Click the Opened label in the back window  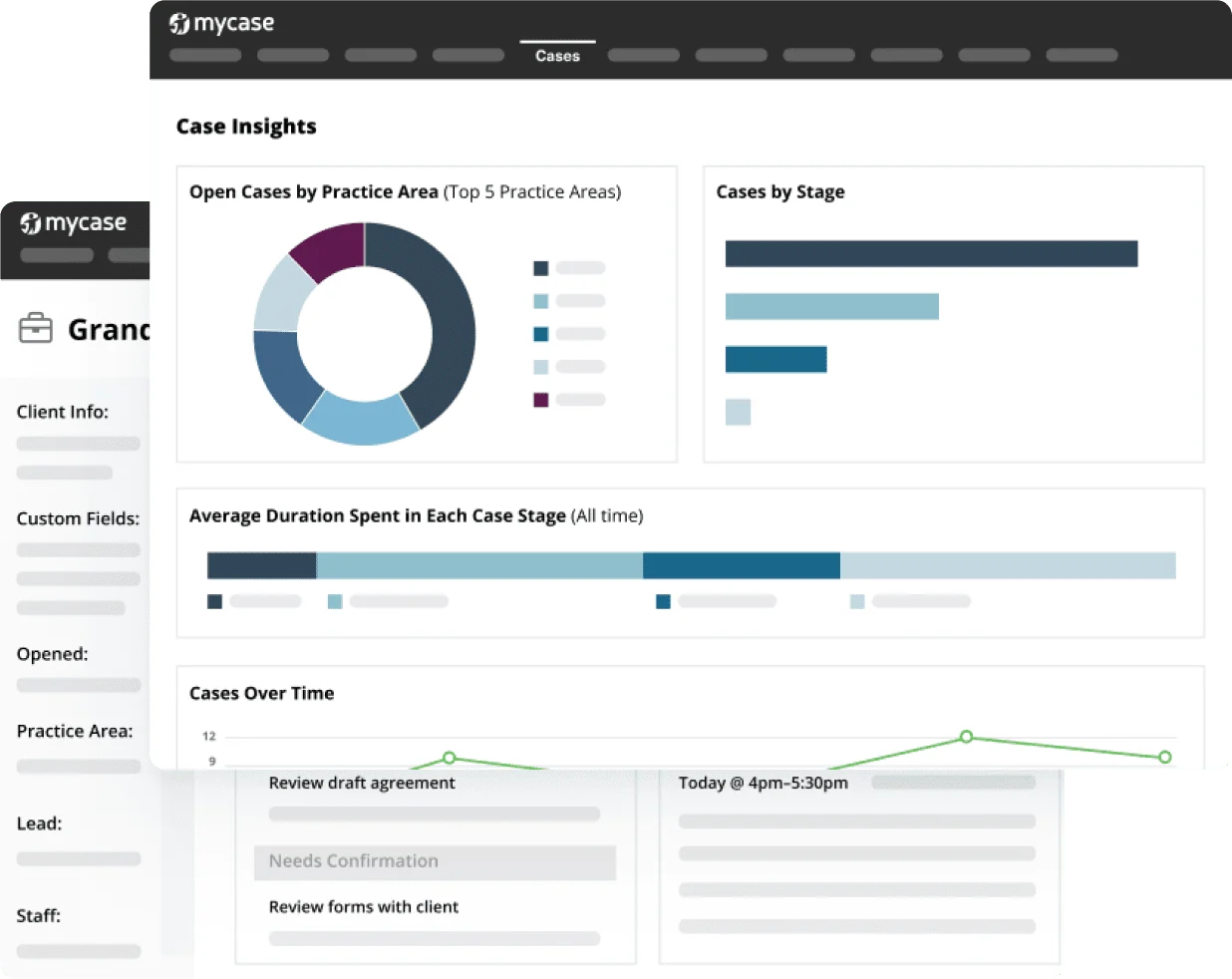point(52,654)
